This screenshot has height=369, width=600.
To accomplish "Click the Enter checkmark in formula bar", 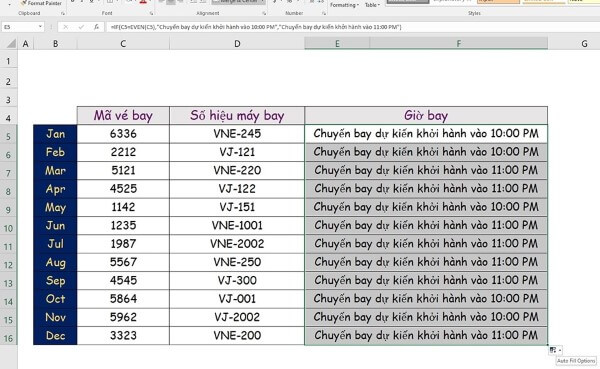I will (x=81, y=27).
